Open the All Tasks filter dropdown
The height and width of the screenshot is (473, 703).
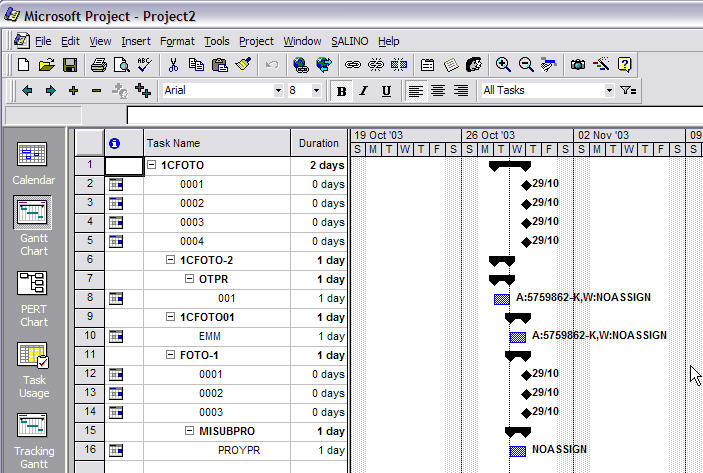(609, 91)
